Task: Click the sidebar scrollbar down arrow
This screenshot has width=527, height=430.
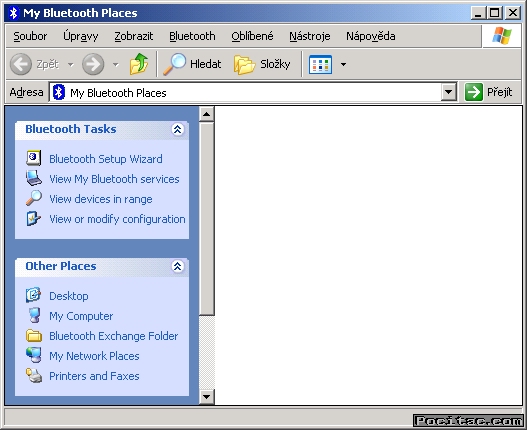Action: point(206,397)
